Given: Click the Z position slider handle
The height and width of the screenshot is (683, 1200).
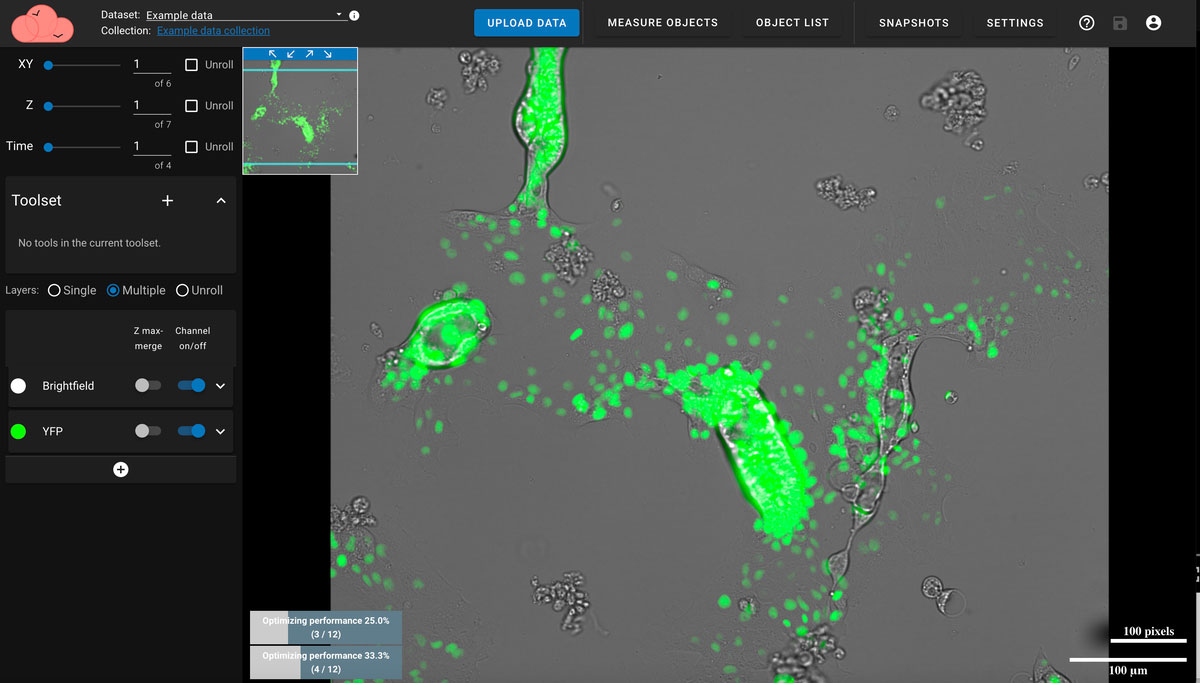Looking at the screenshot, I should (47, 106).
